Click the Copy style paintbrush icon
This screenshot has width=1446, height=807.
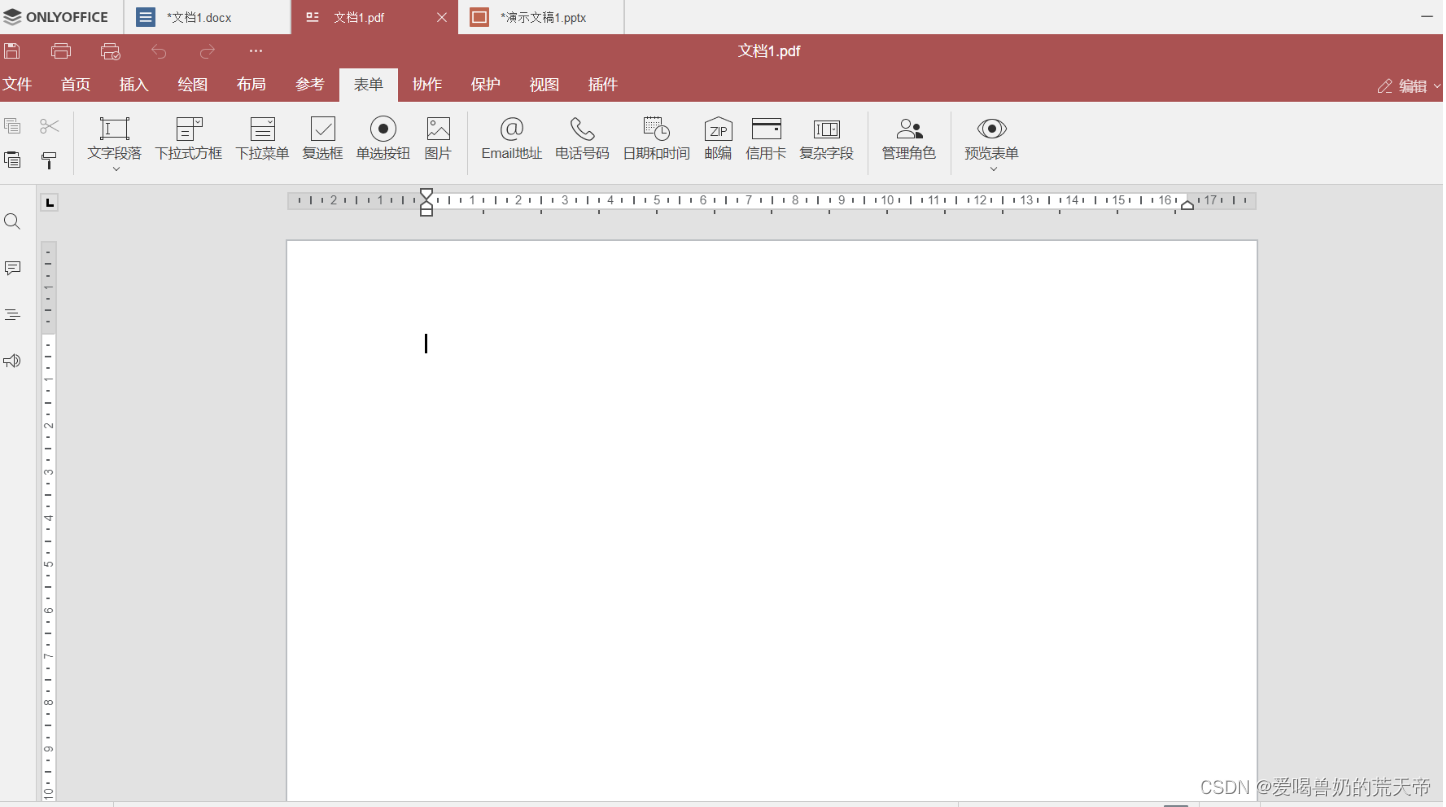49,160
